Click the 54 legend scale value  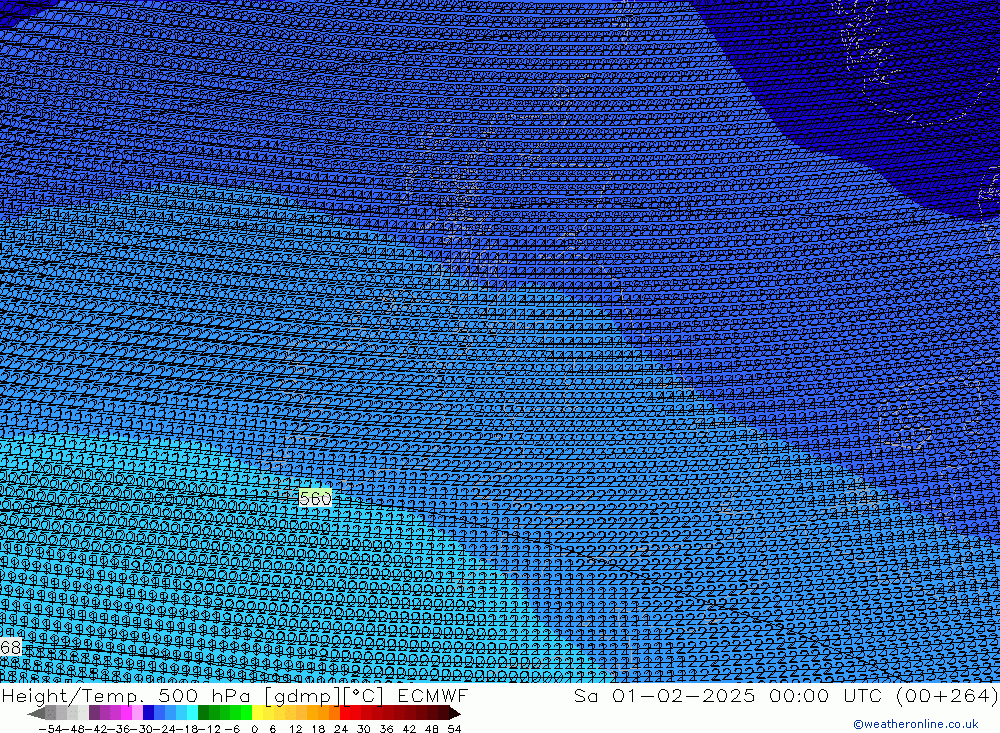coord(454,729)
